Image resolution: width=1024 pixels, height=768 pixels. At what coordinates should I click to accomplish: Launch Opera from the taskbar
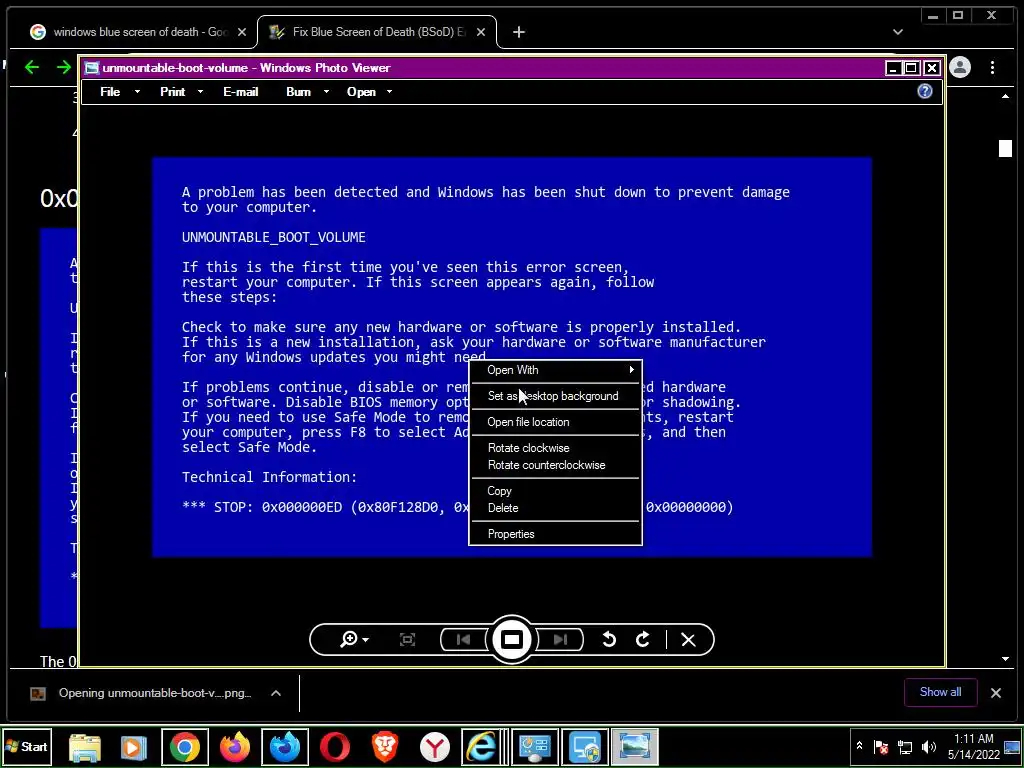click(x=335, y=747)
